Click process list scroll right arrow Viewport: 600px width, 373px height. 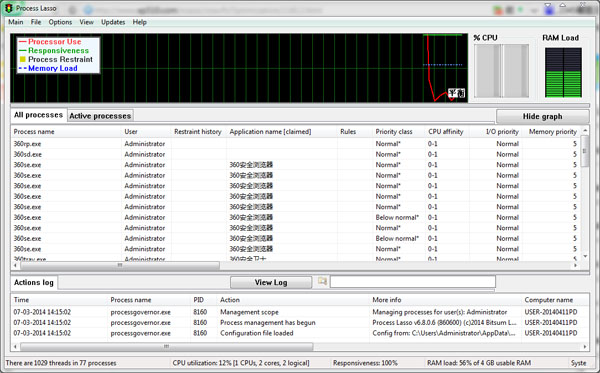click(x=575, y=265)
